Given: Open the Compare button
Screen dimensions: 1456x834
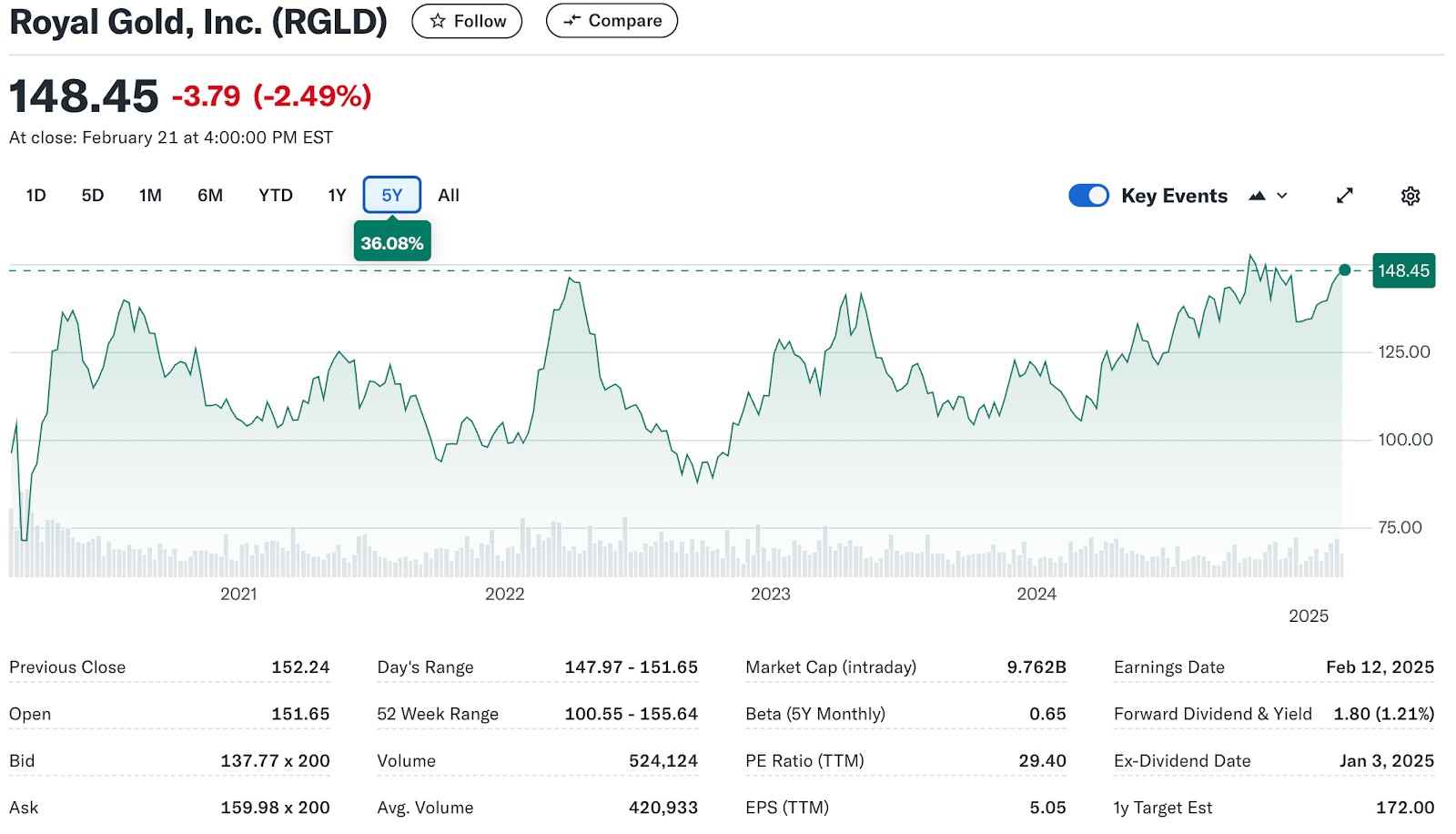Looking at the screenshot, I should [x=612, y=21].
